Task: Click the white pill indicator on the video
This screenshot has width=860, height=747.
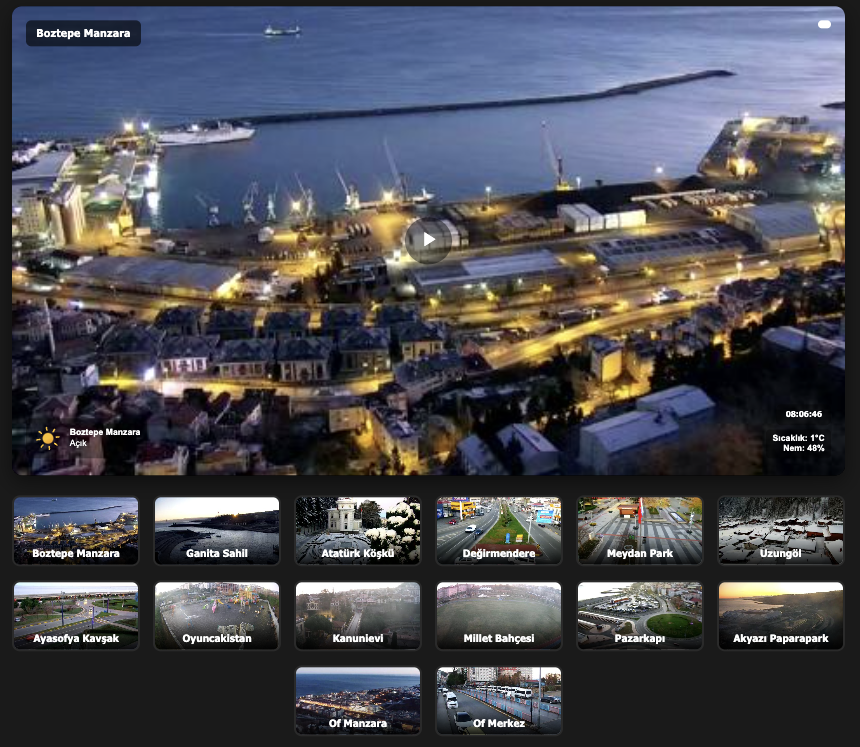Action: pyautogui.click(x=824, y=24)
